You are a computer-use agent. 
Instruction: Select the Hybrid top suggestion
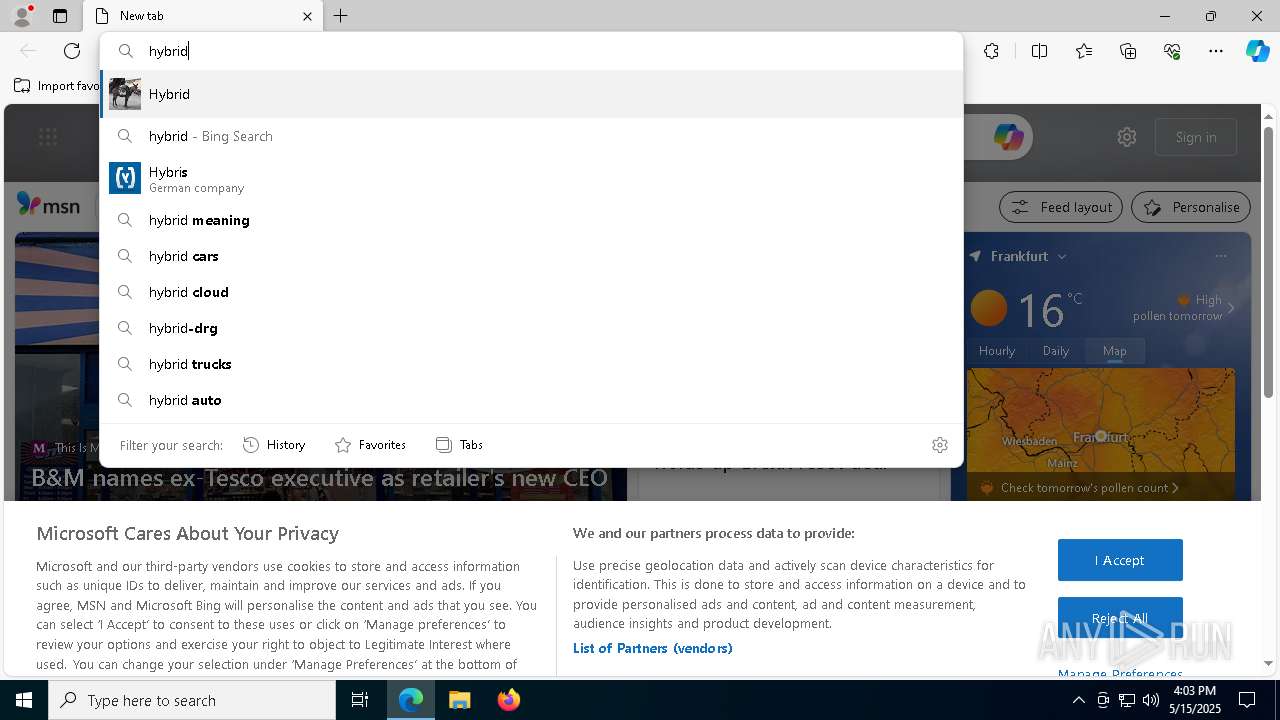coord(531,94)
